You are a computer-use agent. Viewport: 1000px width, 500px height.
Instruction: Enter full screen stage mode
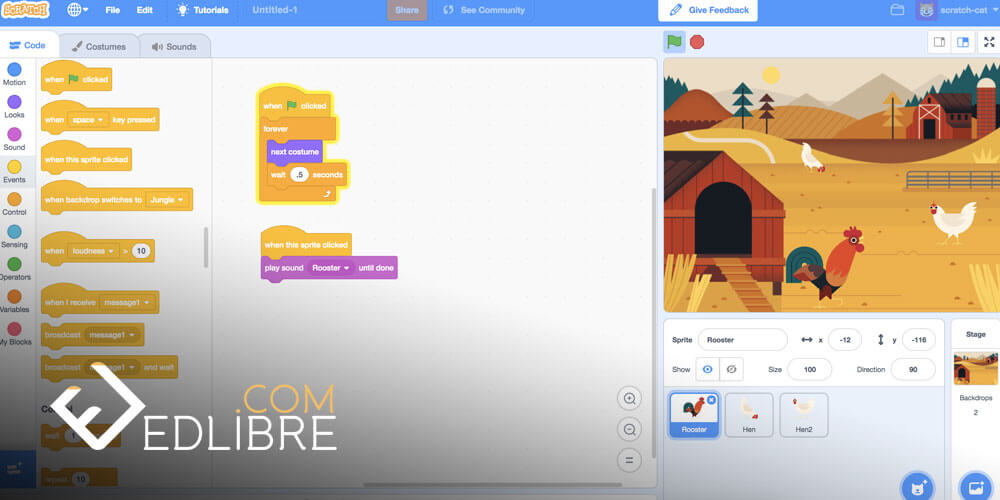[x=989, y=42]
